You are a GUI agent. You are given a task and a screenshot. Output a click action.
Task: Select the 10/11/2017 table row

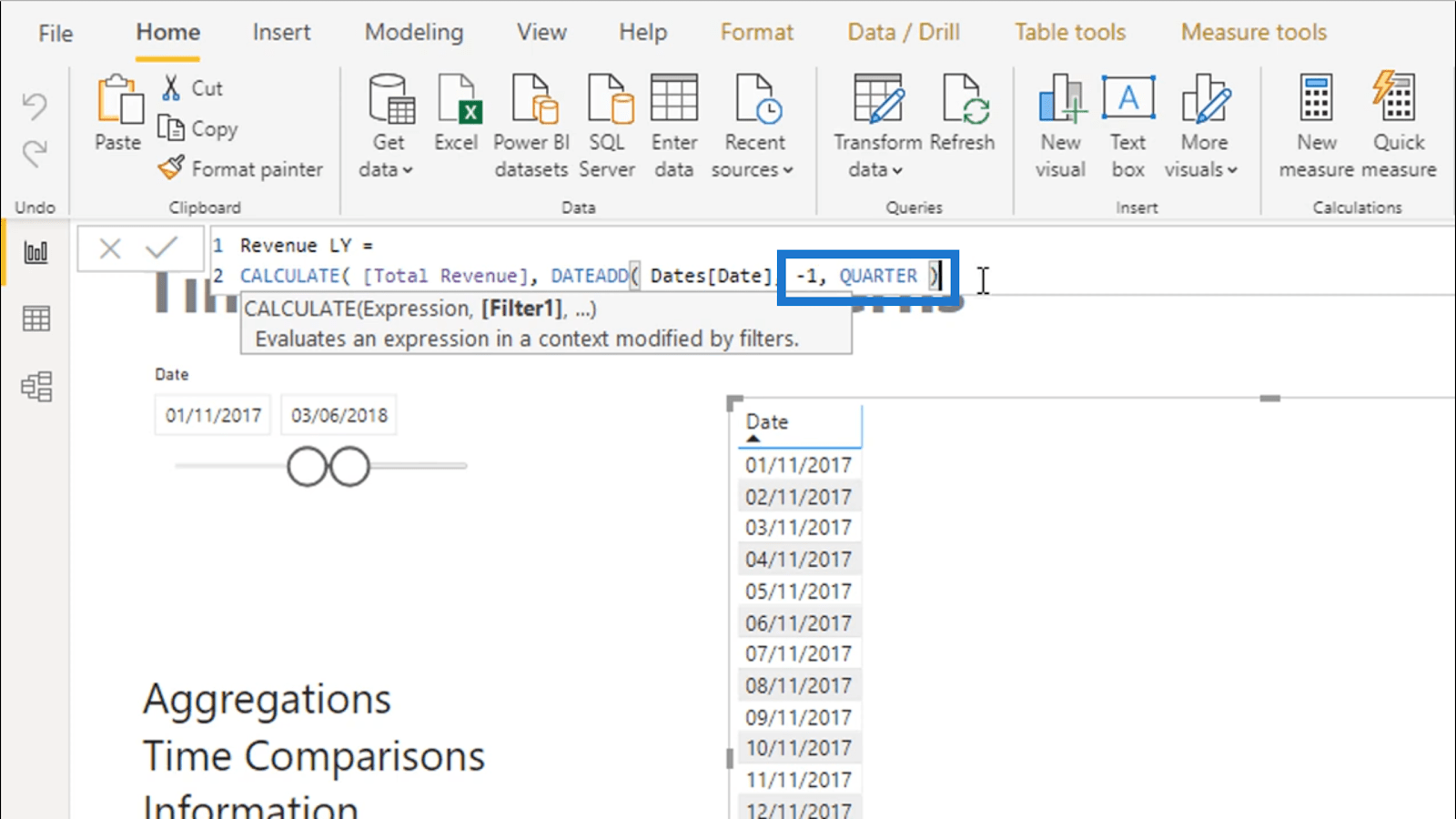[798, 748]
